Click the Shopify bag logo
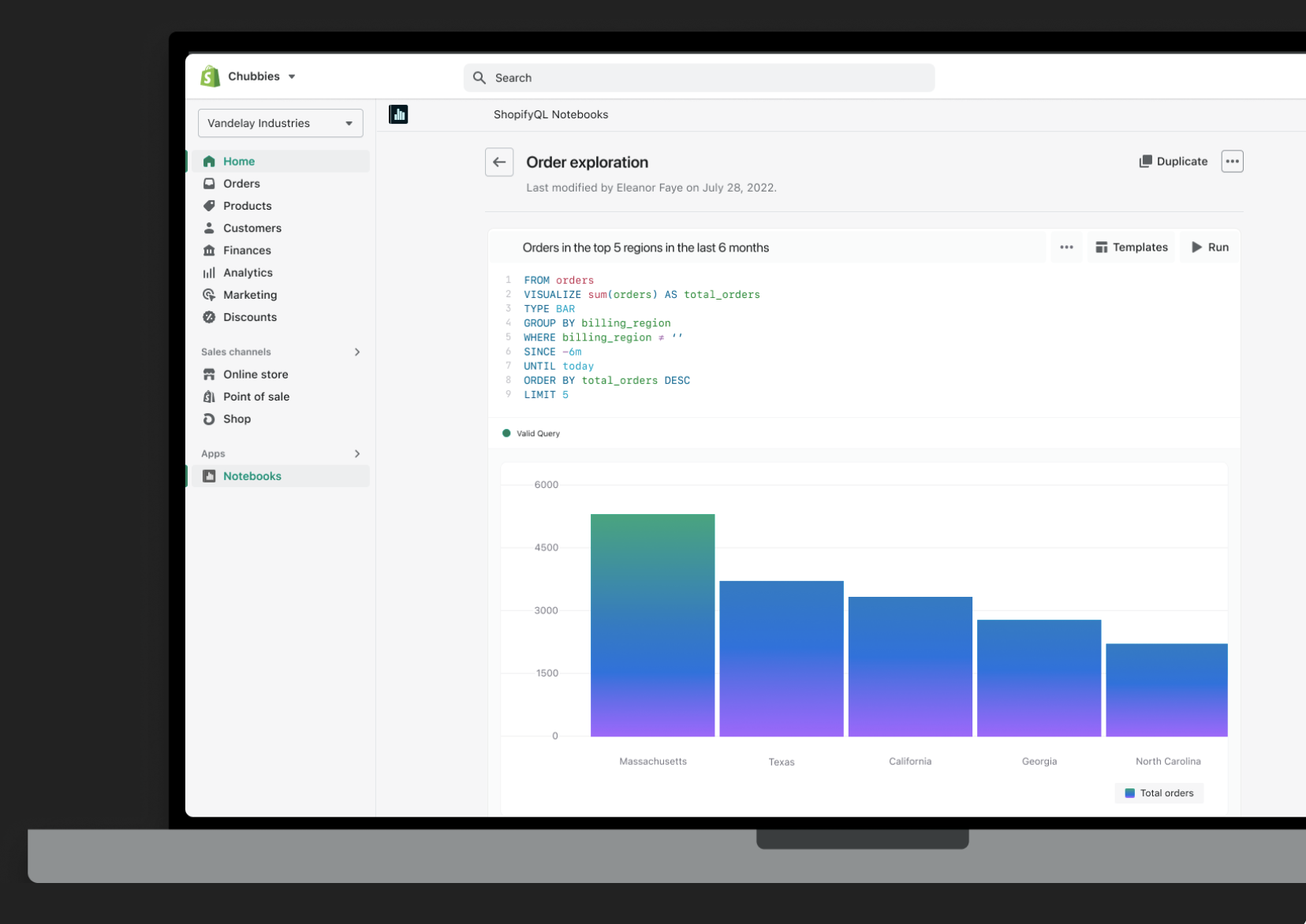Viewport: 1306px width, 924px height. coord(210,76)
